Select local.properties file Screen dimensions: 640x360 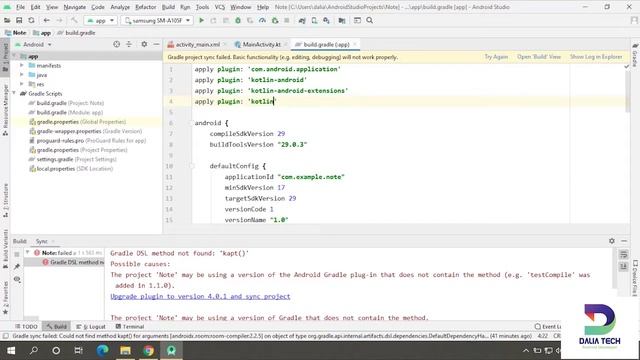71,169
